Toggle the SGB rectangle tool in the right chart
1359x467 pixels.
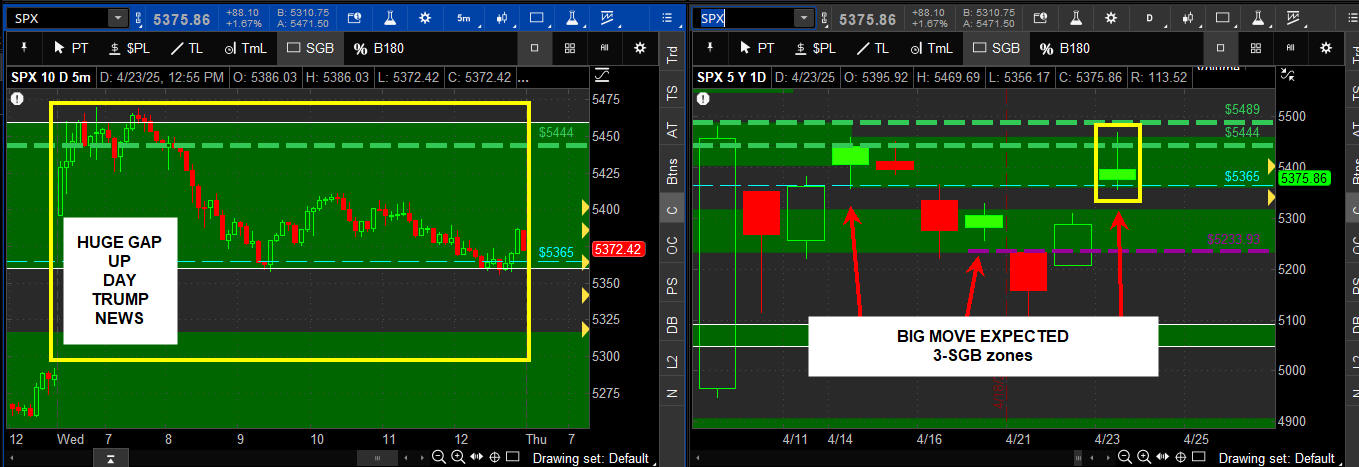(x=997, y=47)
